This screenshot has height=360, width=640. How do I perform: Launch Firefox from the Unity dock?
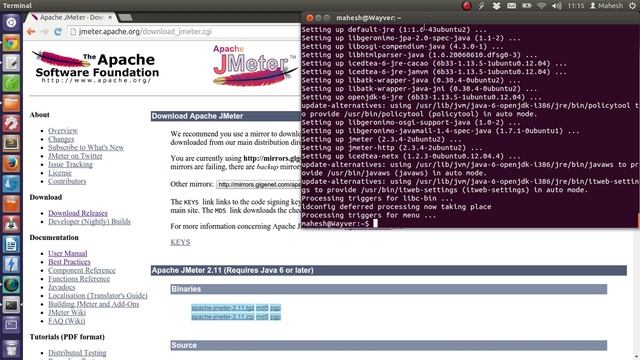pos(11,163)
